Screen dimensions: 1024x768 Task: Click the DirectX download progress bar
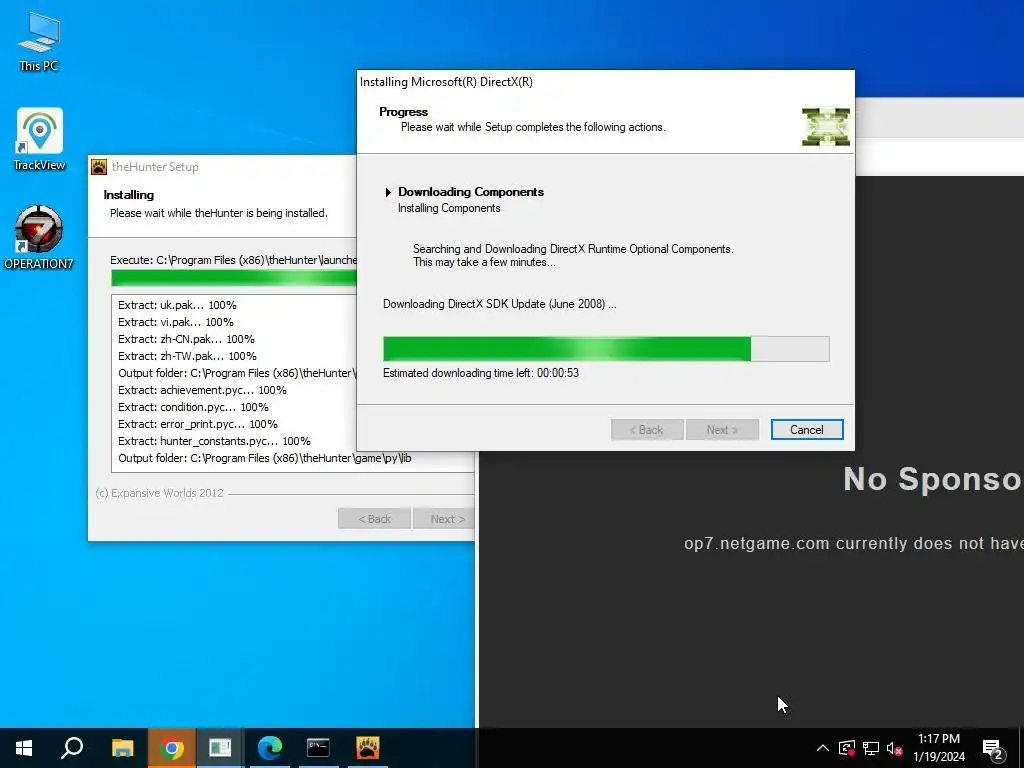pyautogui.click(x=606, y=349)
